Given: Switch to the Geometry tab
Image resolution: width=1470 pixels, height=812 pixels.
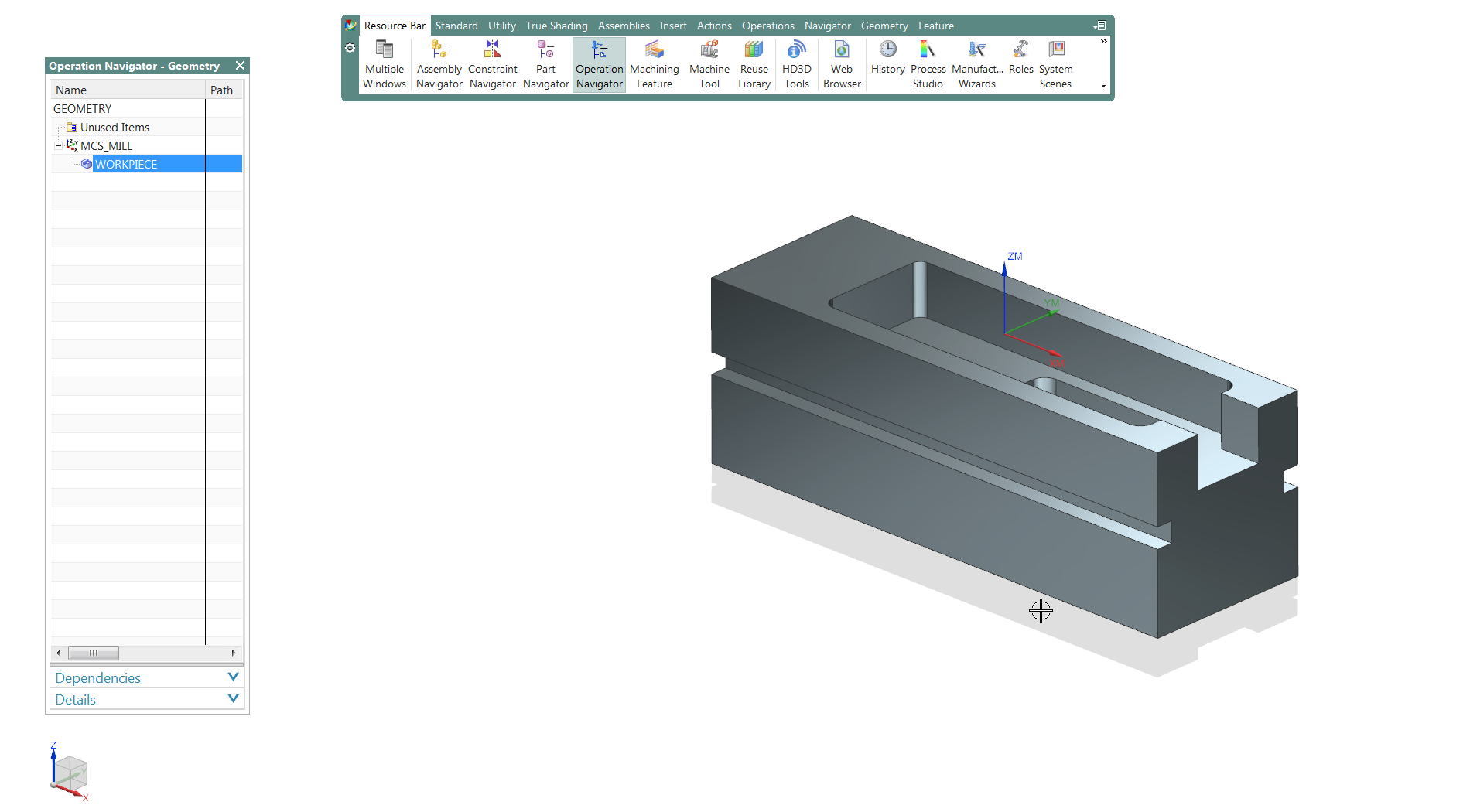Looking at the screenshot, I should click(884, 26).
